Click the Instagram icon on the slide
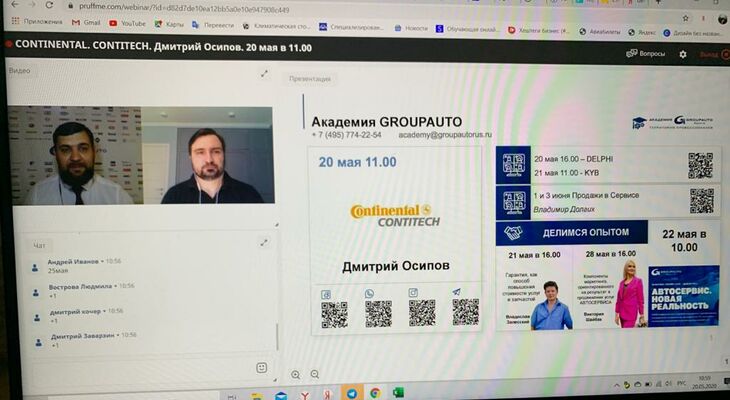The height and width of the screenshot is (400, 730). 413,292
